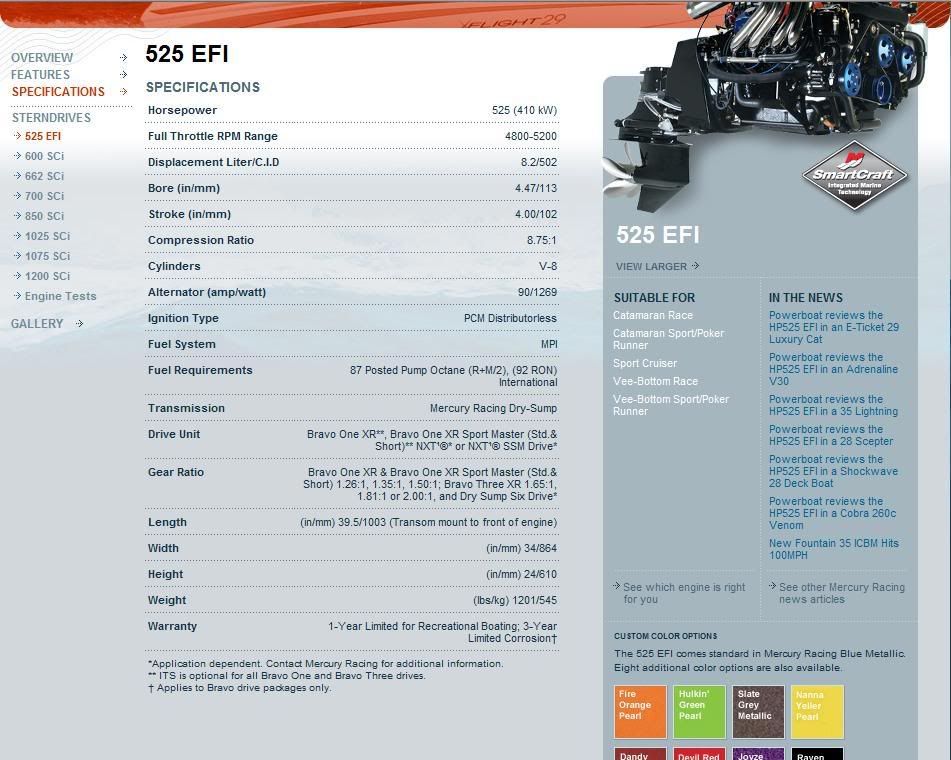Open the Engine Tests page

(60, 296)
